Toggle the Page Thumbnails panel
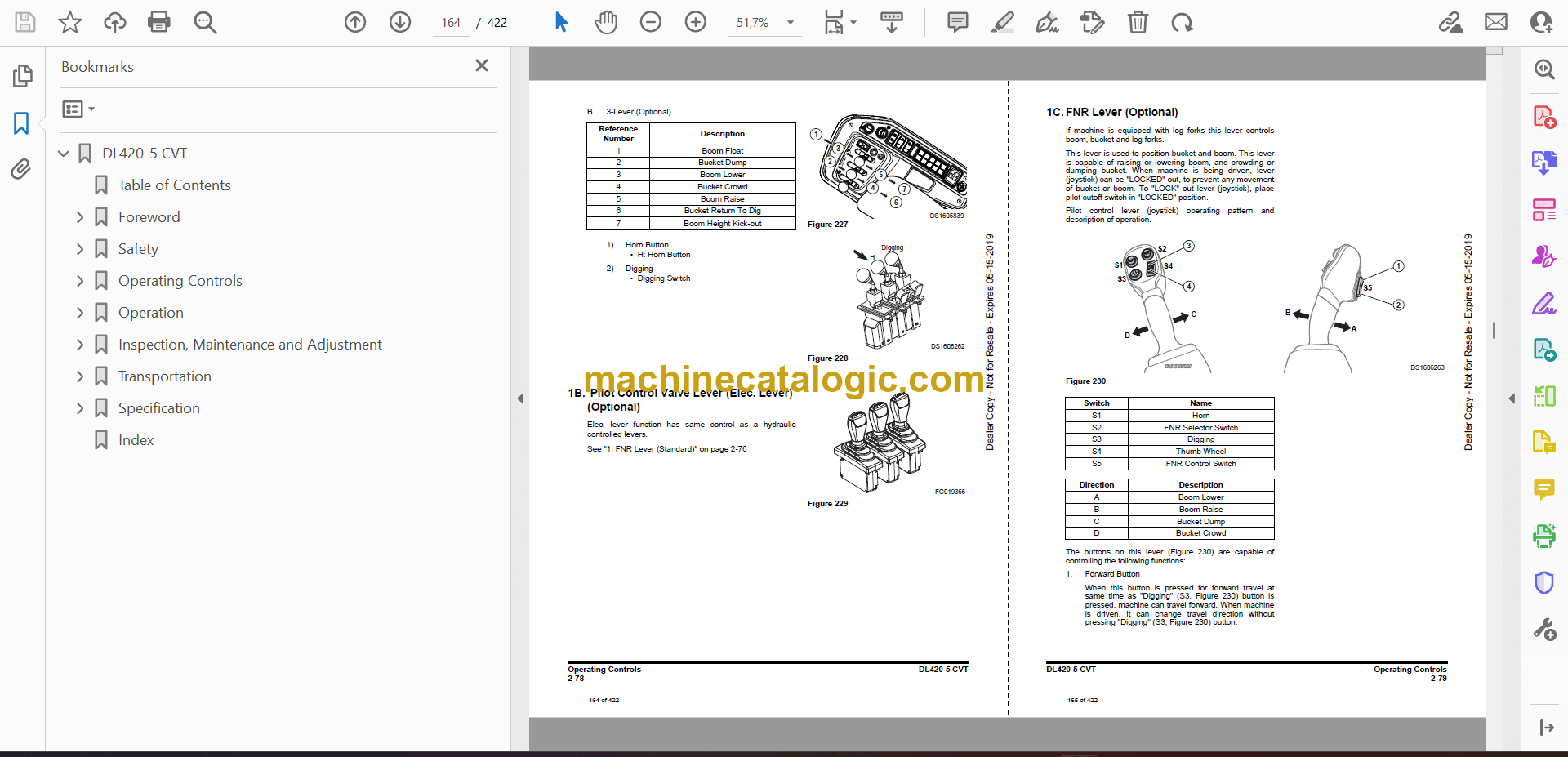Viewport: 1568px width, 757px height. (x=21, y=76)
